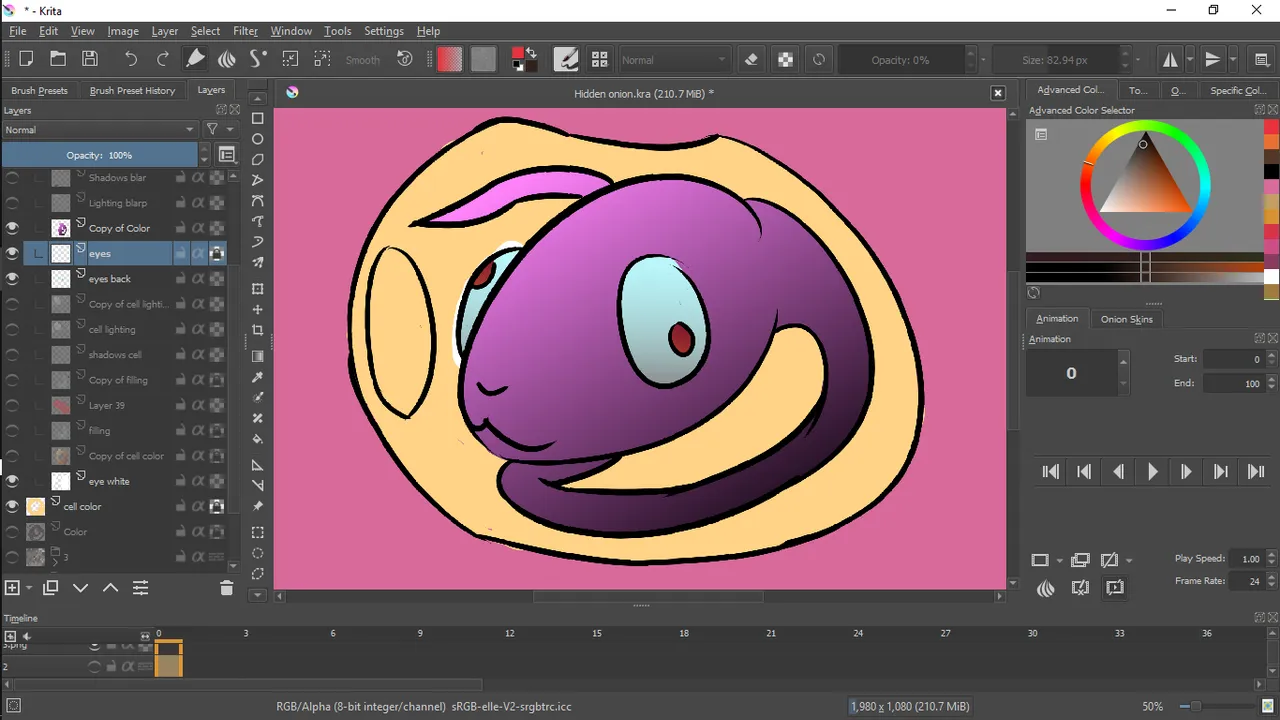Switch to Brush Presets tab

(39, 90)
